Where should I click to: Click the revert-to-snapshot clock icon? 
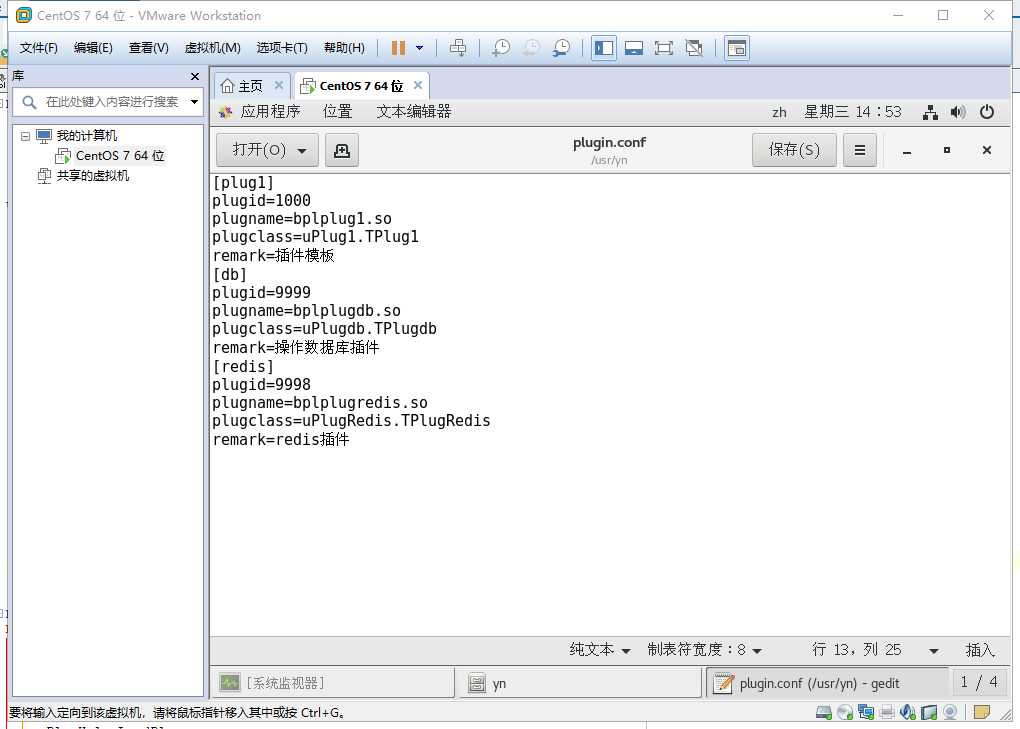click(x=531, y=47)
